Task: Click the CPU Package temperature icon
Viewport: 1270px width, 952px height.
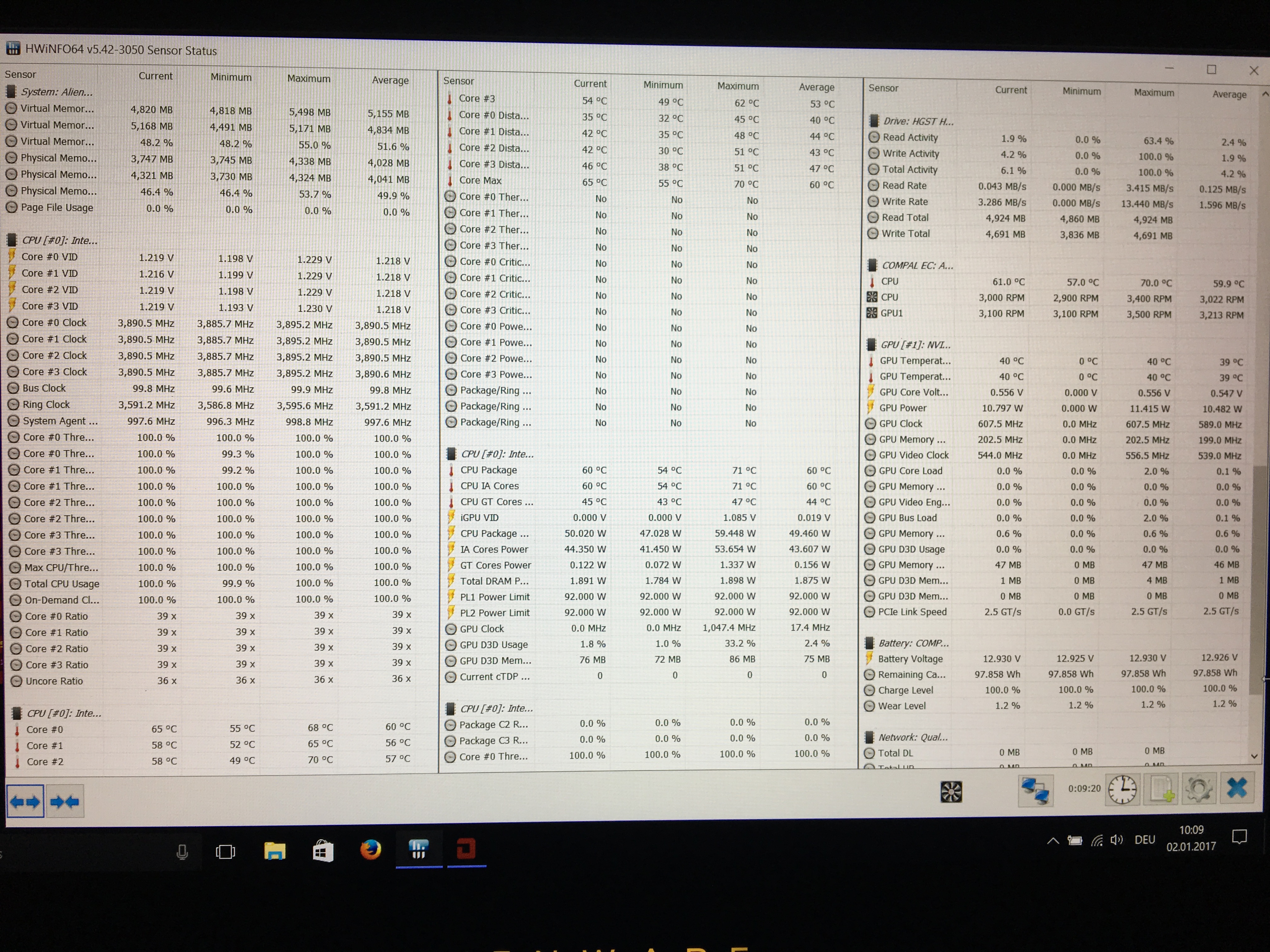Action: click(x=451, y=470)
